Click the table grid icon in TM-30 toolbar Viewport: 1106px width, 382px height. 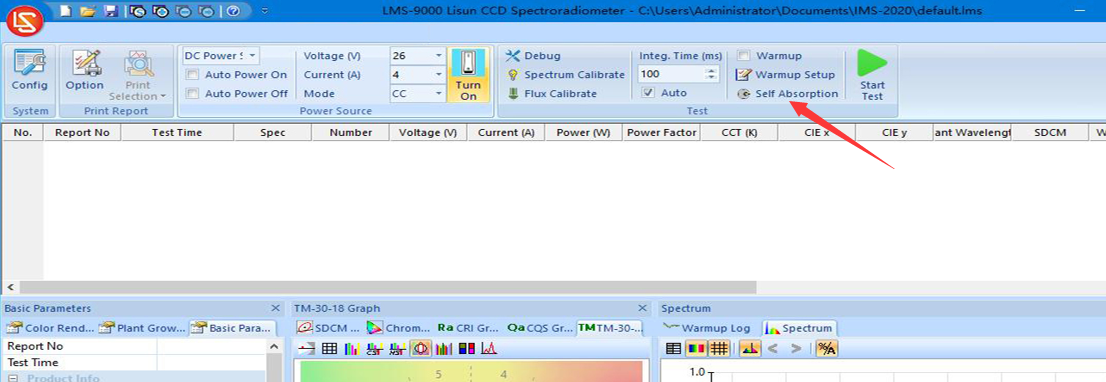click(x=329, y=348)
